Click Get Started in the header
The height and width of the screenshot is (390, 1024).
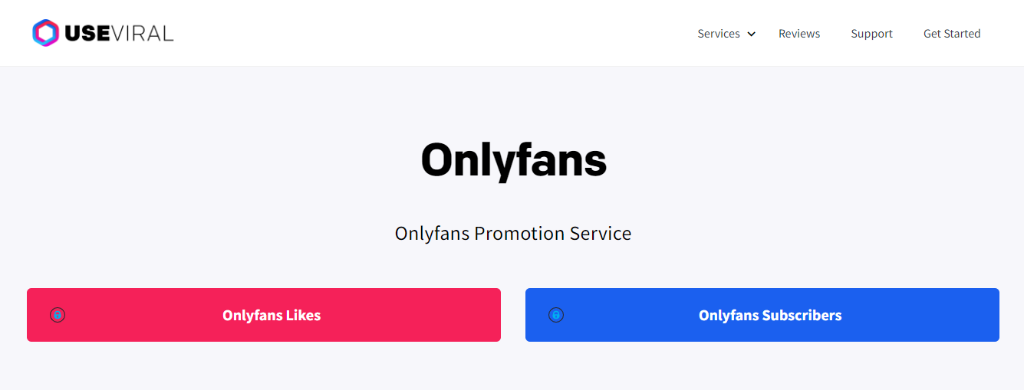click(952, 33)
